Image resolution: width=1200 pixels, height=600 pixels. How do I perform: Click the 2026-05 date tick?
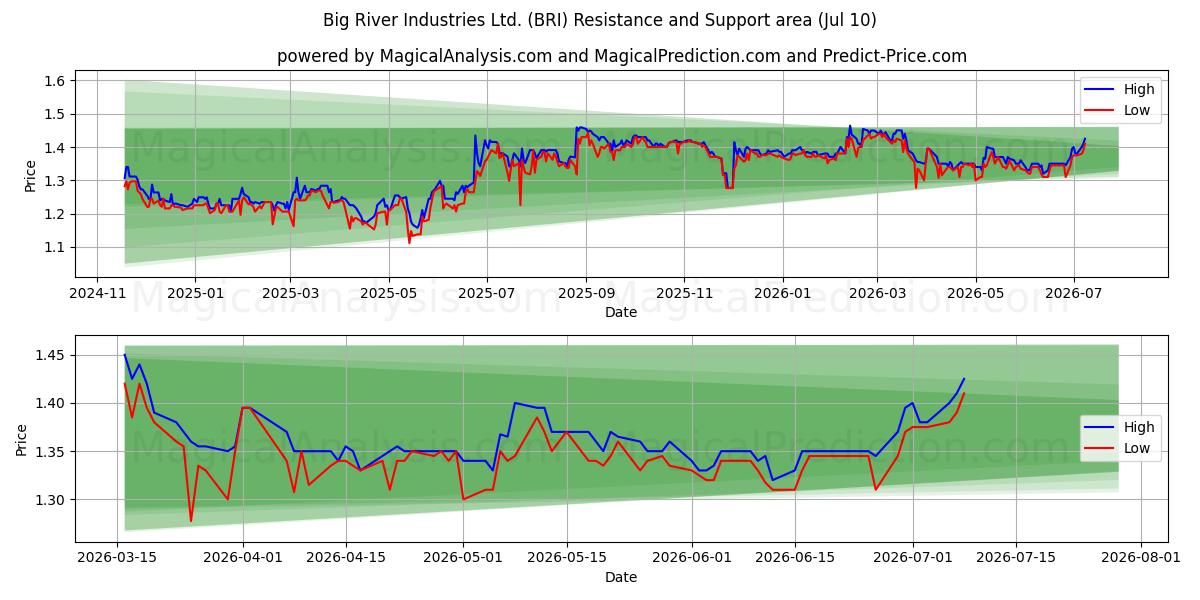pyautogui.click(x=975, y=294)
